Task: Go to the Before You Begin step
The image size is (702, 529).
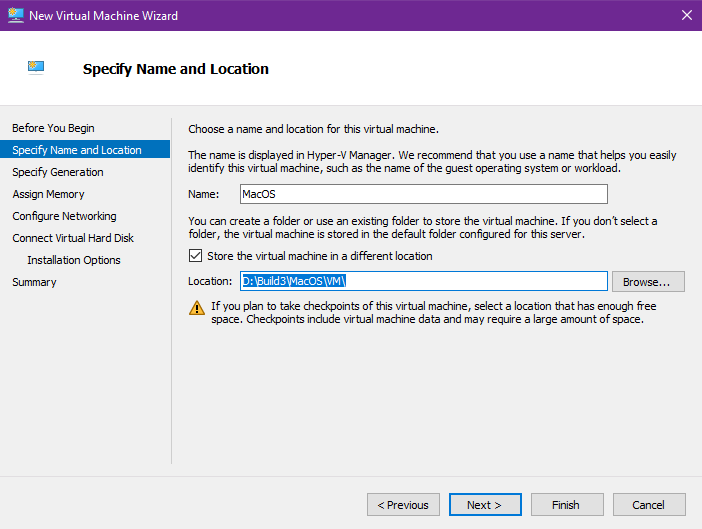Action: pos(53,128)
